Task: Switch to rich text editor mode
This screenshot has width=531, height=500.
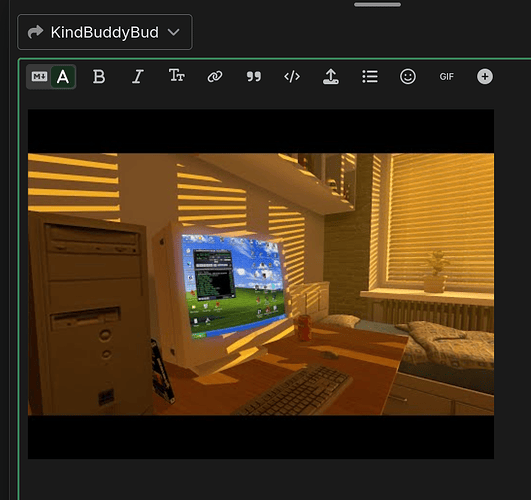Action: [x=63, y=77]
